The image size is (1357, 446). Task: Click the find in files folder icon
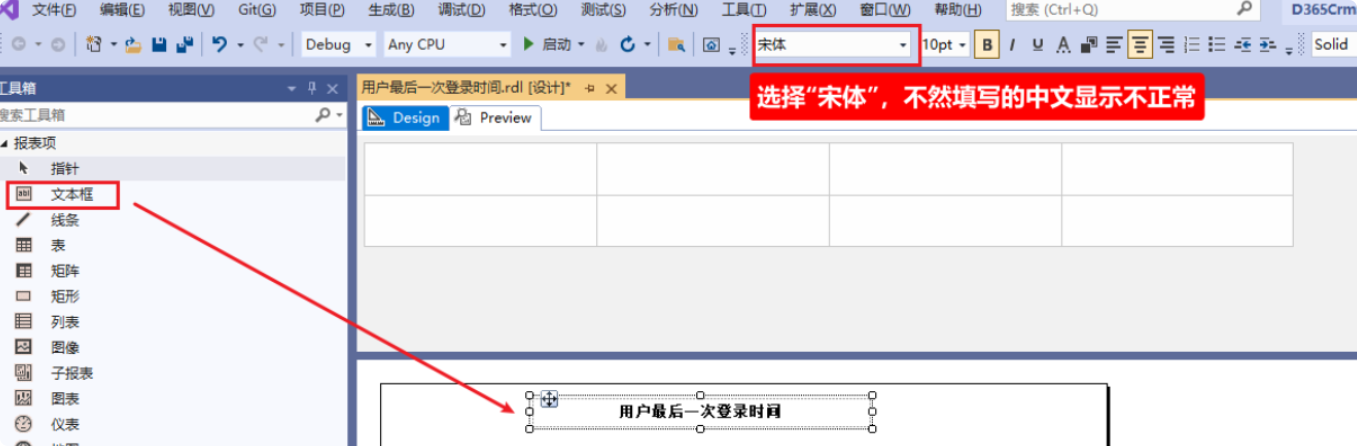coord(677,45)
